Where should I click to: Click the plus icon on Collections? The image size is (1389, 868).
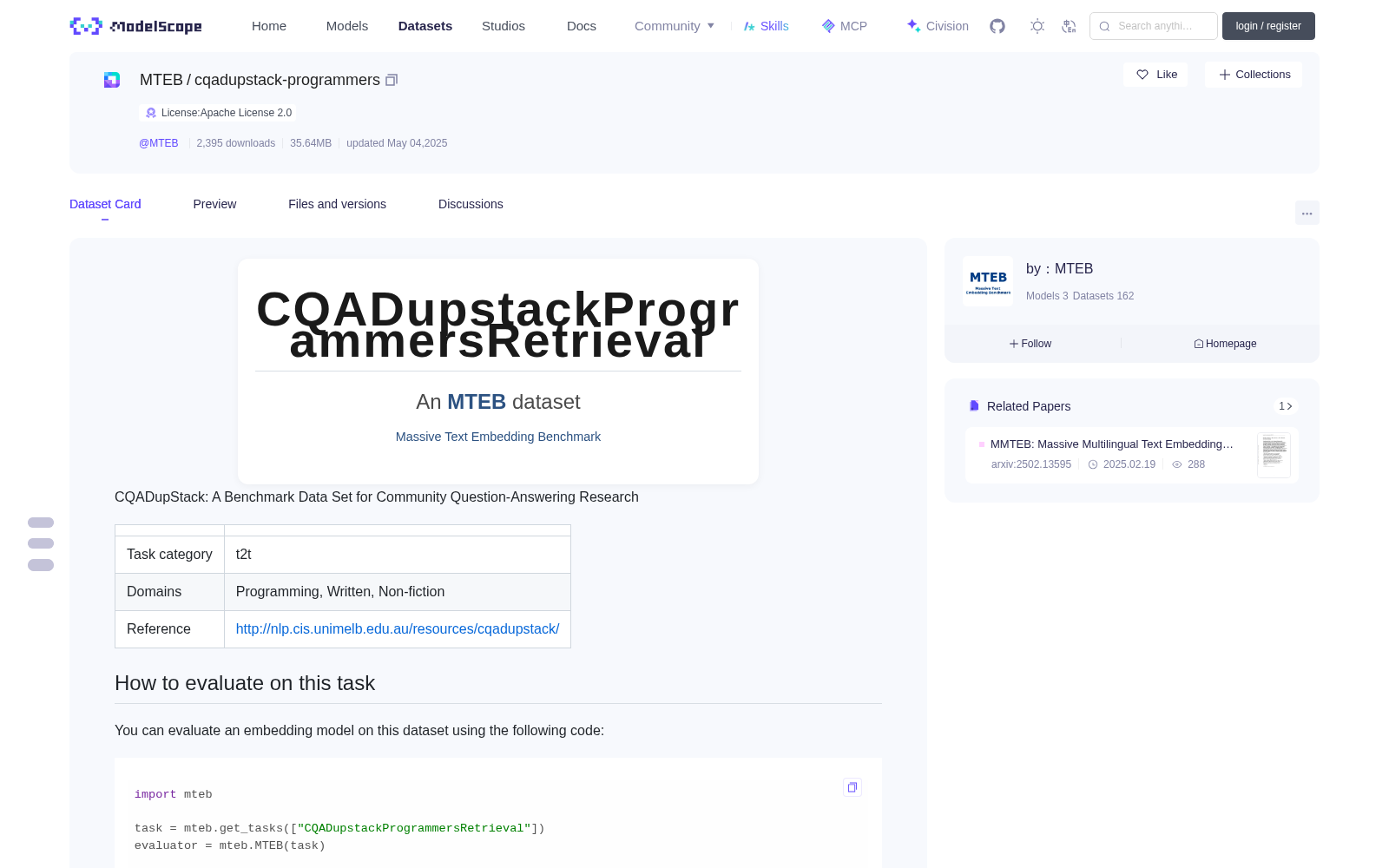tap(1225, 75)
